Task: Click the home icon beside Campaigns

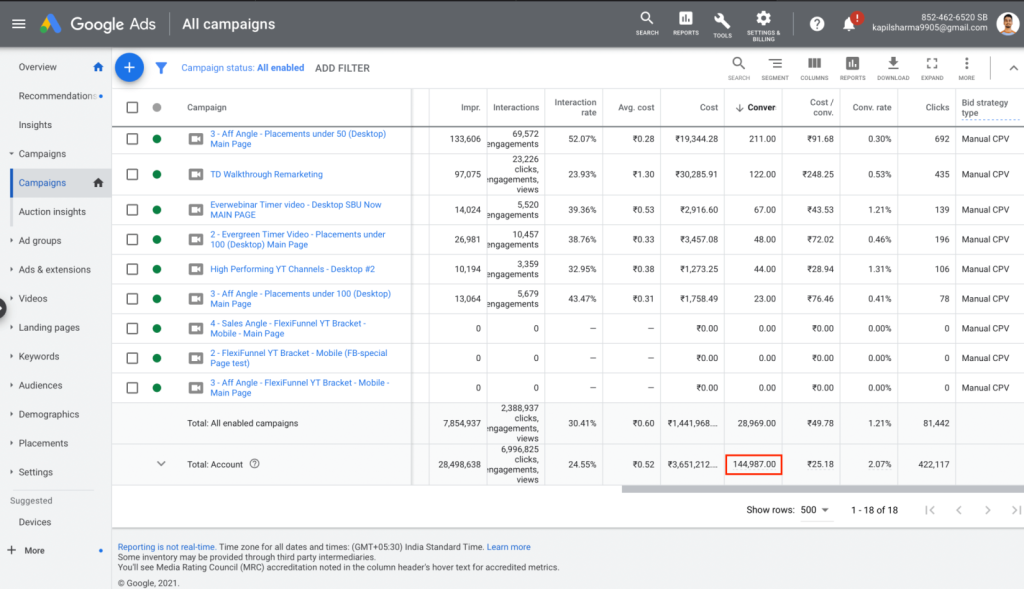Action: point(98,183)
